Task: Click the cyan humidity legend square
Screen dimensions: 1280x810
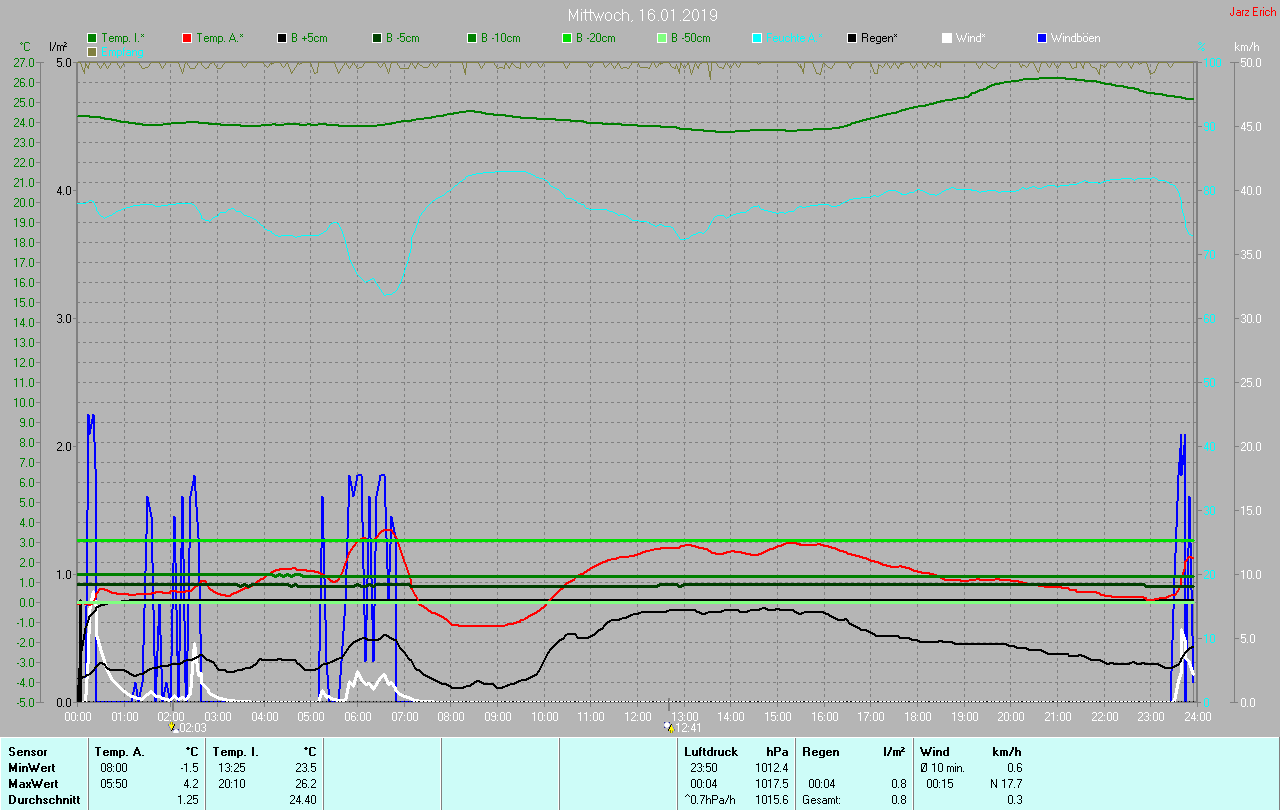Action: pos(757,38)
